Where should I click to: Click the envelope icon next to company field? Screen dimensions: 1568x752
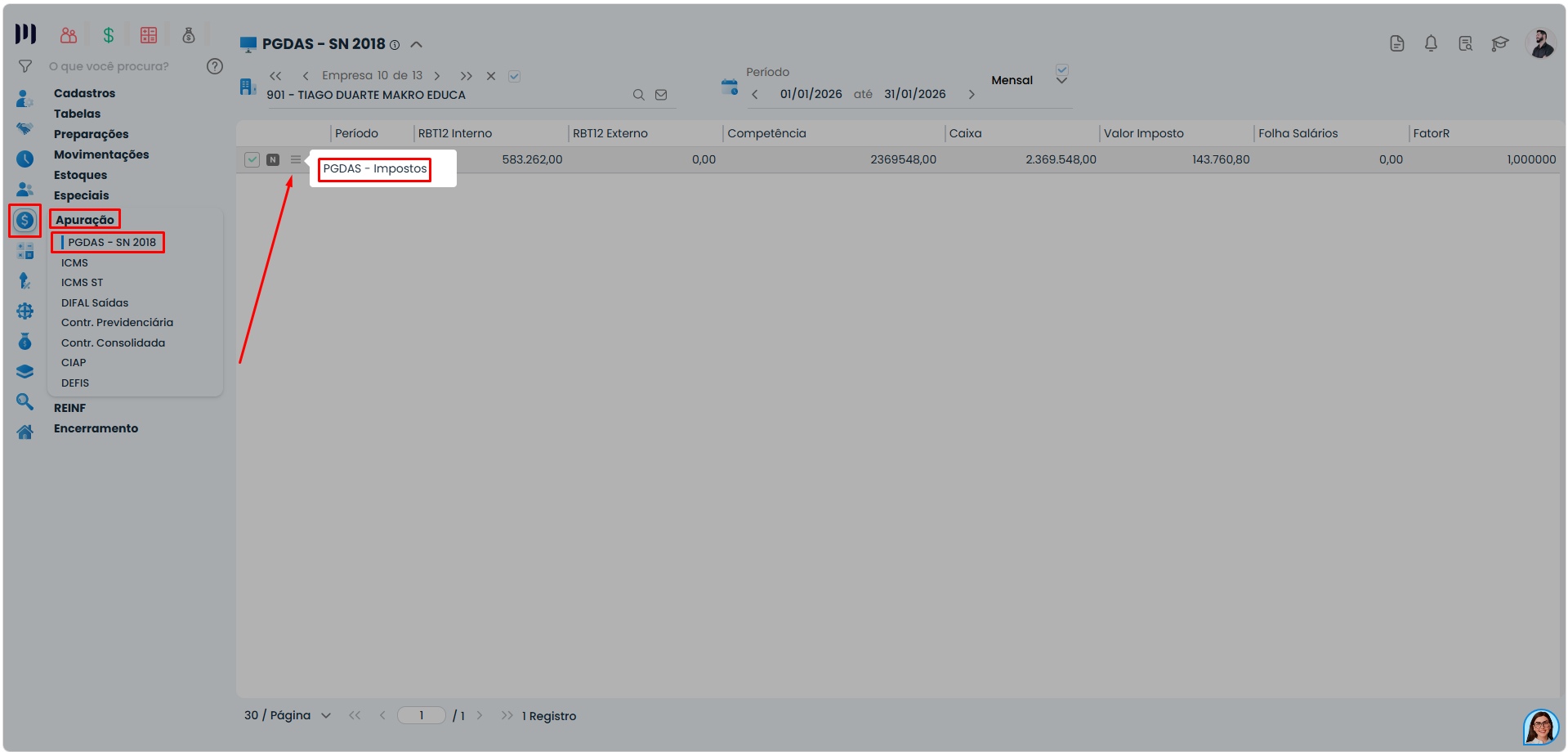point(661,95)
